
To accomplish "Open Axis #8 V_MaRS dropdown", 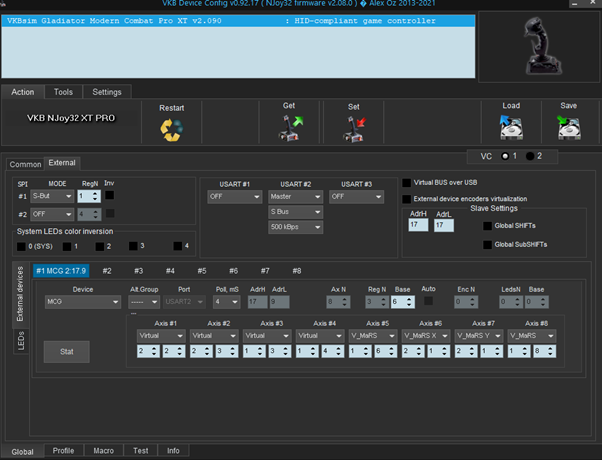I will [532, 336].
